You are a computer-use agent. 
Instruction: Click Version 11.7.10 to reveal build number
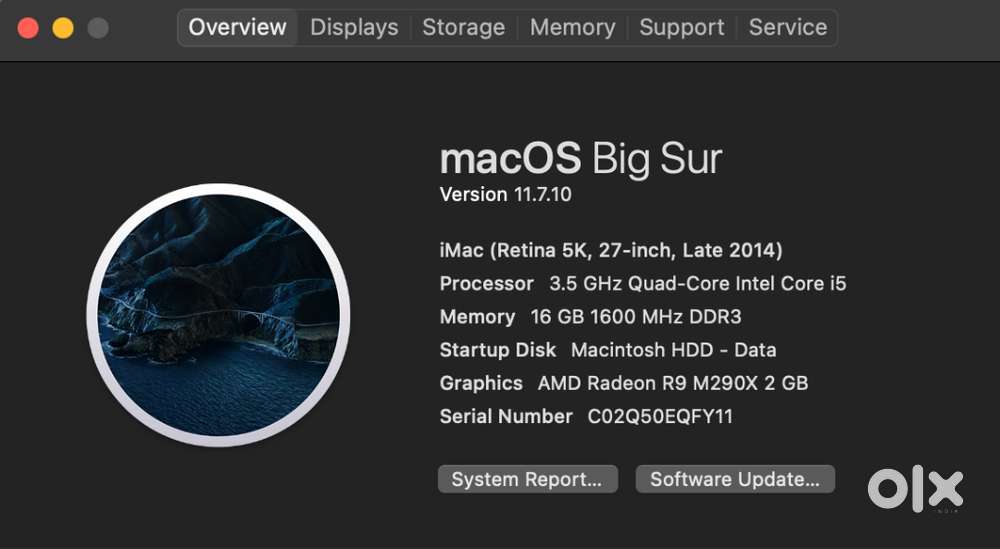506,195
